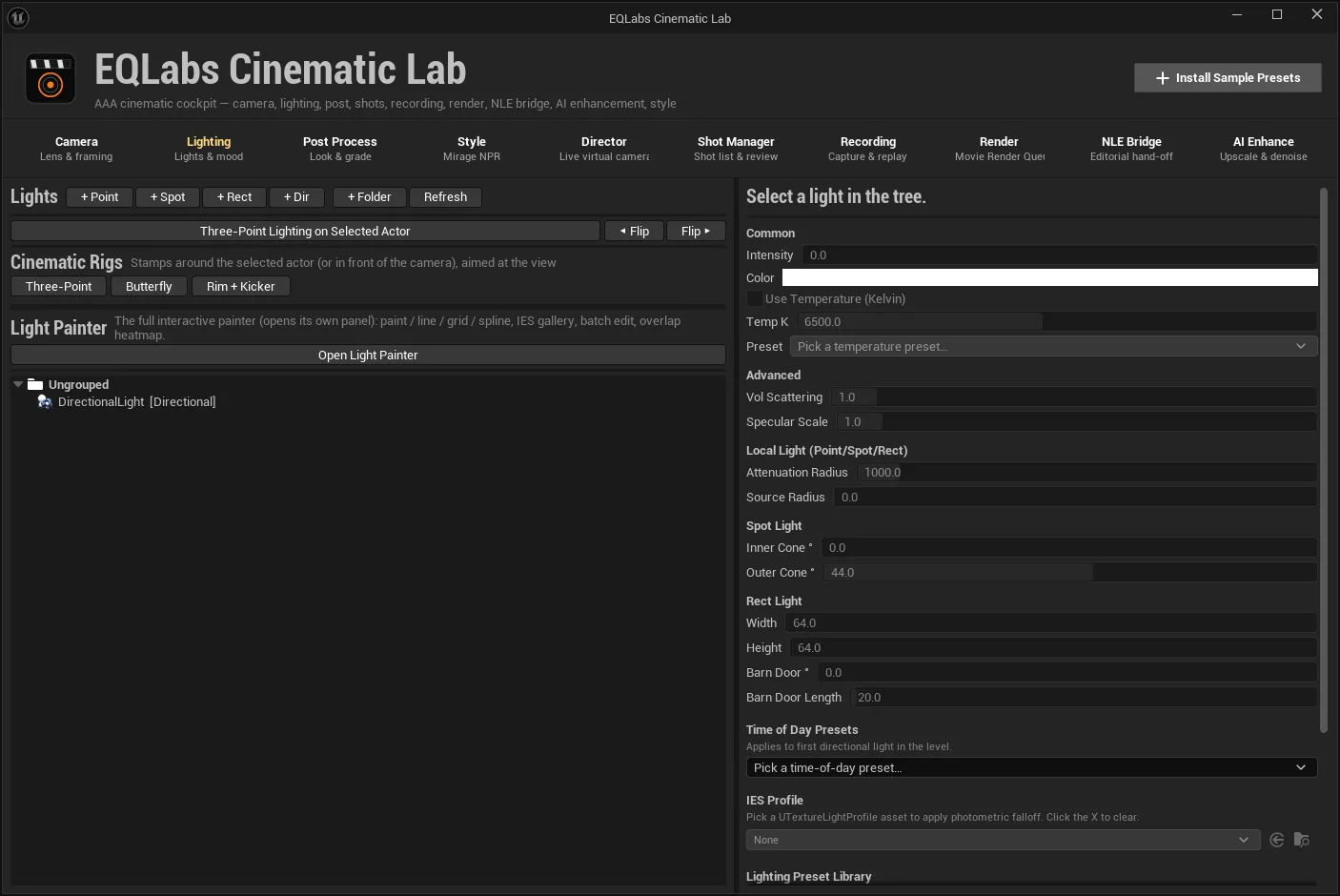Open the white Color swatch picker
This screenshot has height=896, width=1340.
[1050, 277]
